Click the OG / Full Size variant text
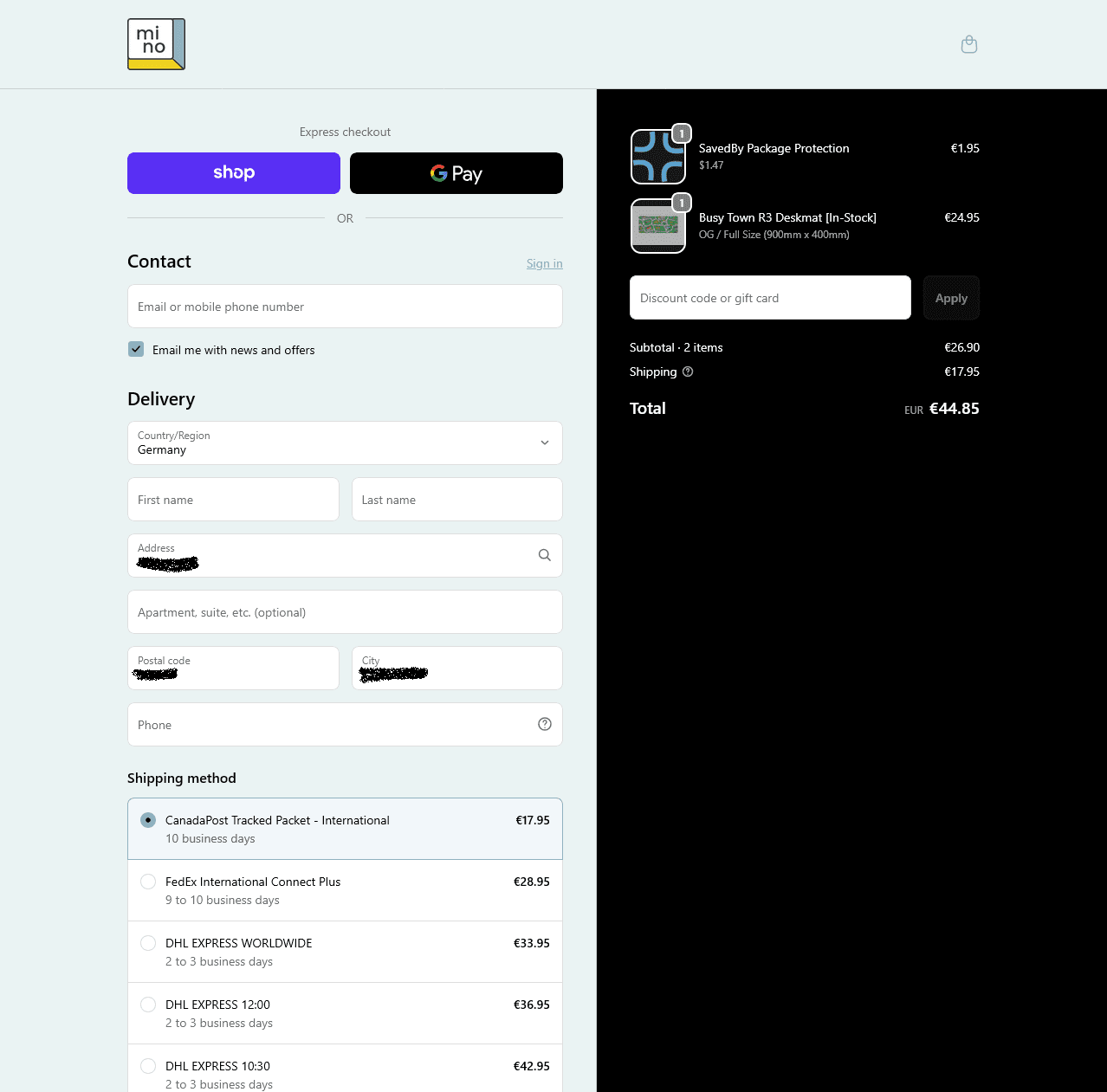This screenshot has width=1107, height=1092. point(774,235)
